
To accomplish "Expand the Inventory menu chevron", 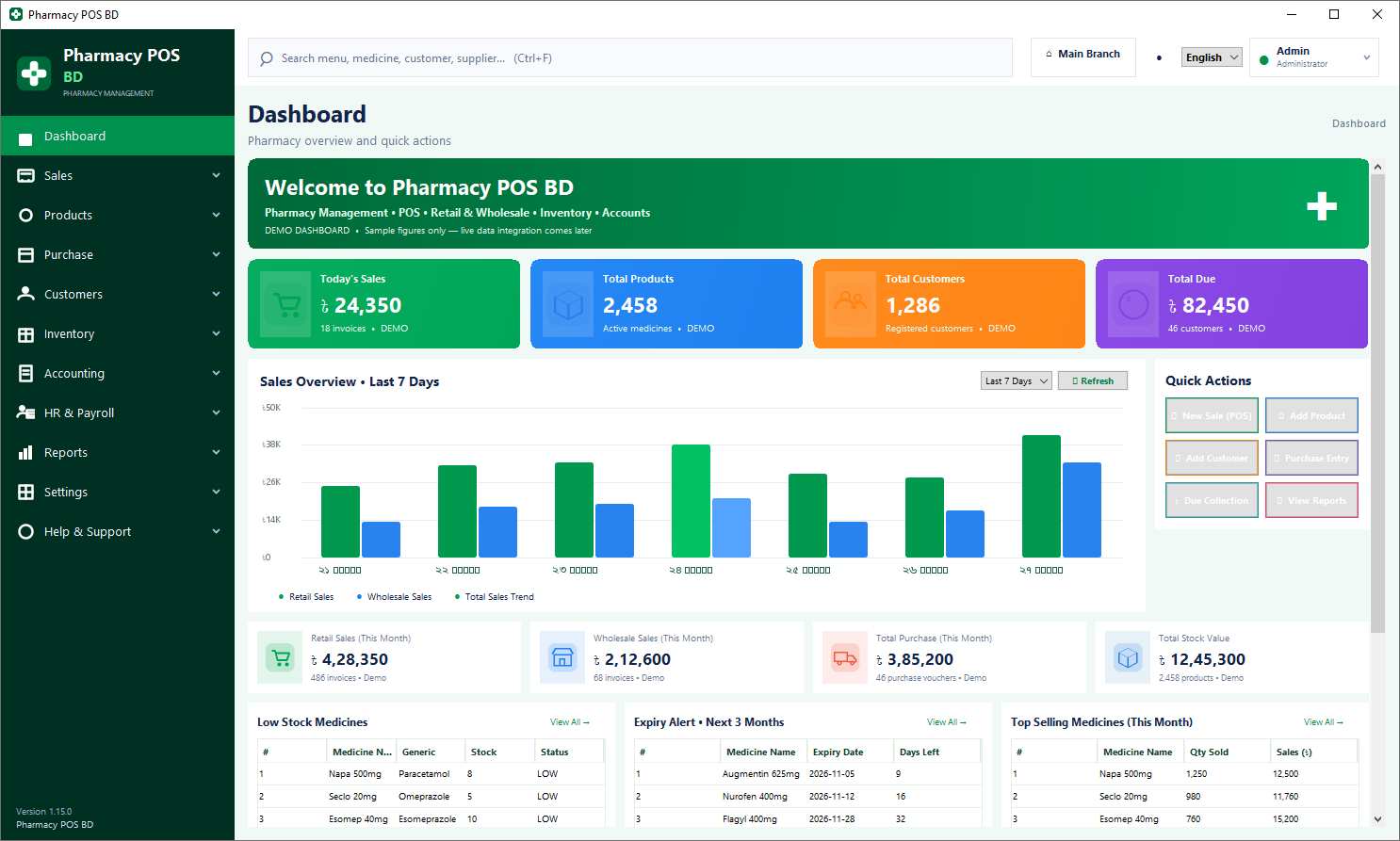I will point(217,333).
